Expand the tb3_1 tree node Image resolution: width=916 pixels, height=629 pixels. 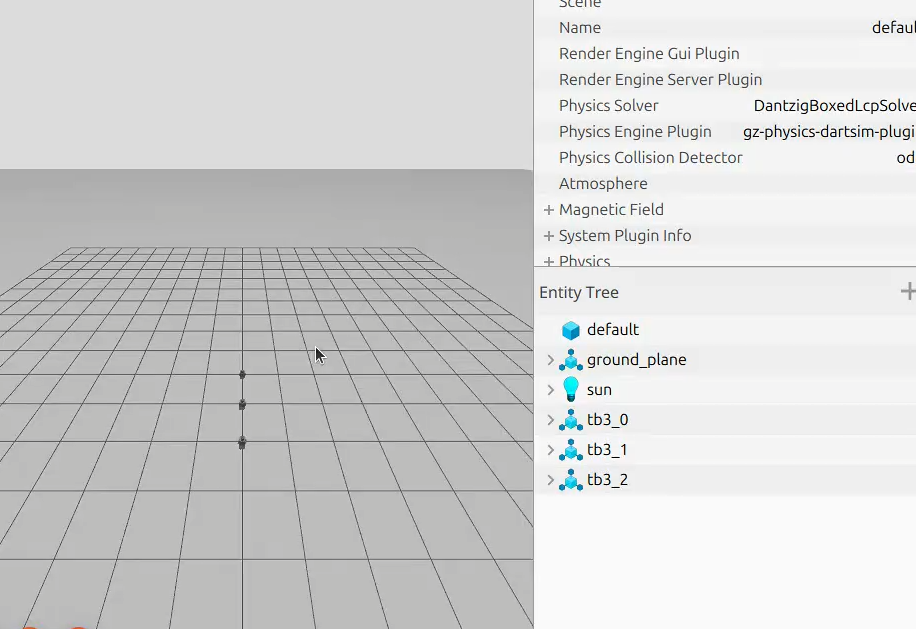[x=550, y=450]
